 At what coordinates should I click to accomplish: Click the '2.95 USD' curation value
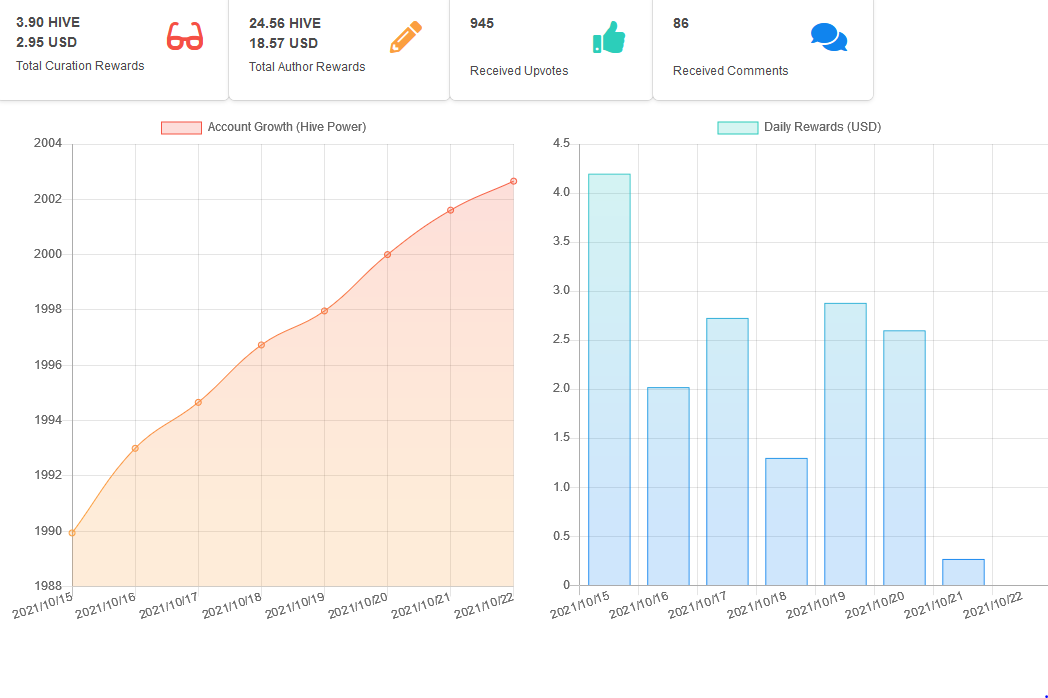tap(47, 42)
